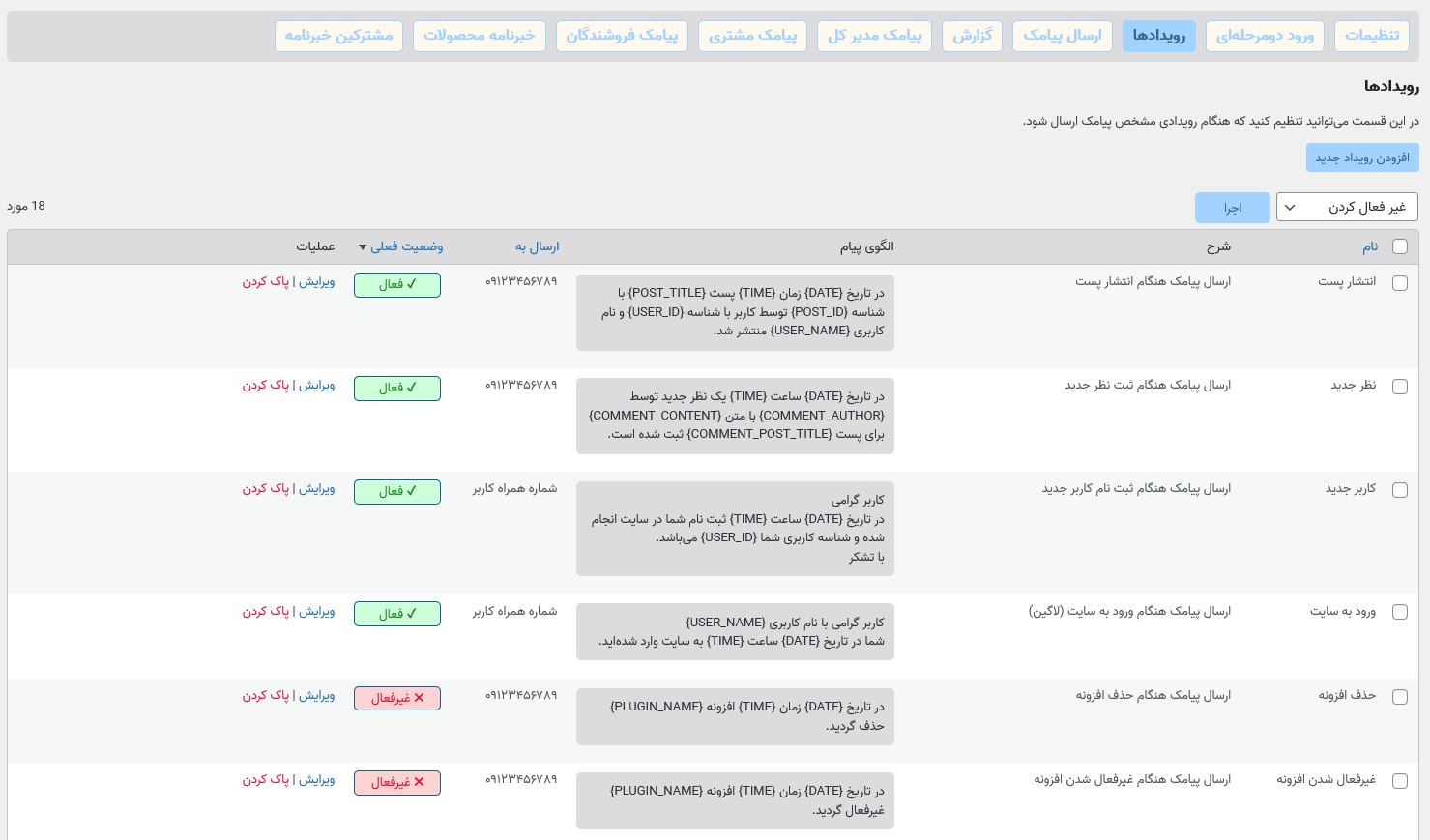
Task: Check the غیرفعال شدن افزونه row checkbox
Action: pyautogui.click(x=1400, y=781)
